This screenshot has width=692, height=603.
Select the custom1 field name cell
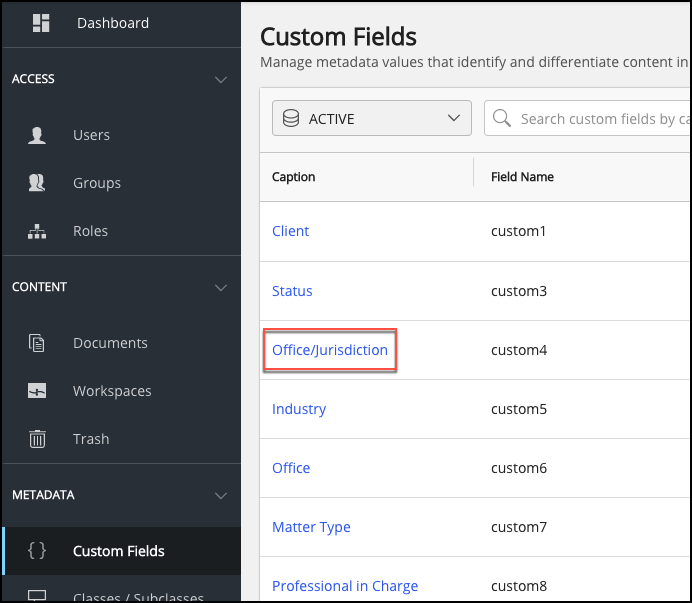pos(519,231)
